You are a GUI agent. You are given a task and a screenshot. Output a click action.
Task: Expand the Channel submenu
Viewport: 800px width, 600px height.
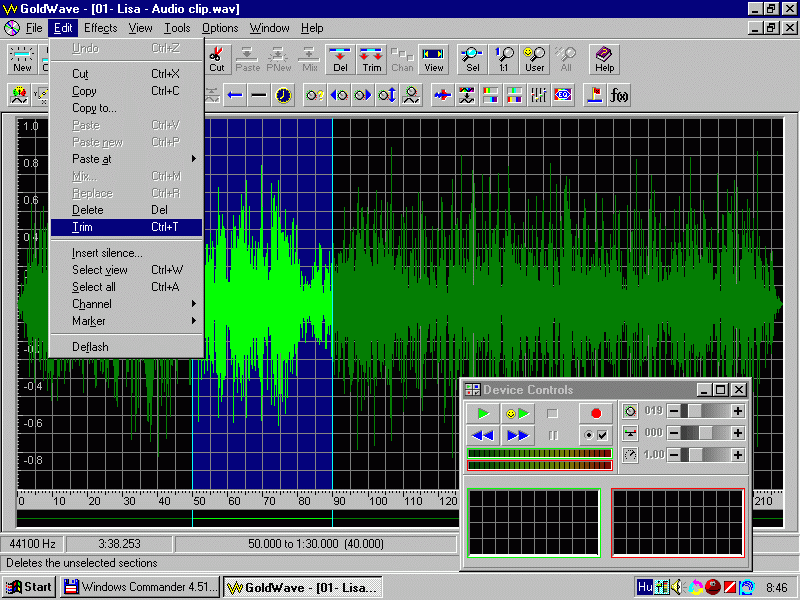[x=127, y=304]
